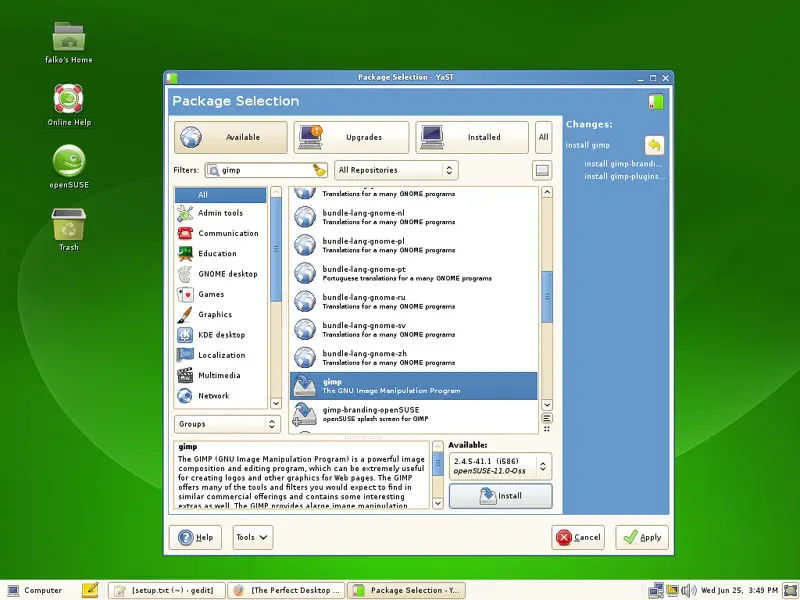Screen dimensions: 800x600
Task: Clear the gimp search filter with broom icon
Action: (x=319, y=170)
